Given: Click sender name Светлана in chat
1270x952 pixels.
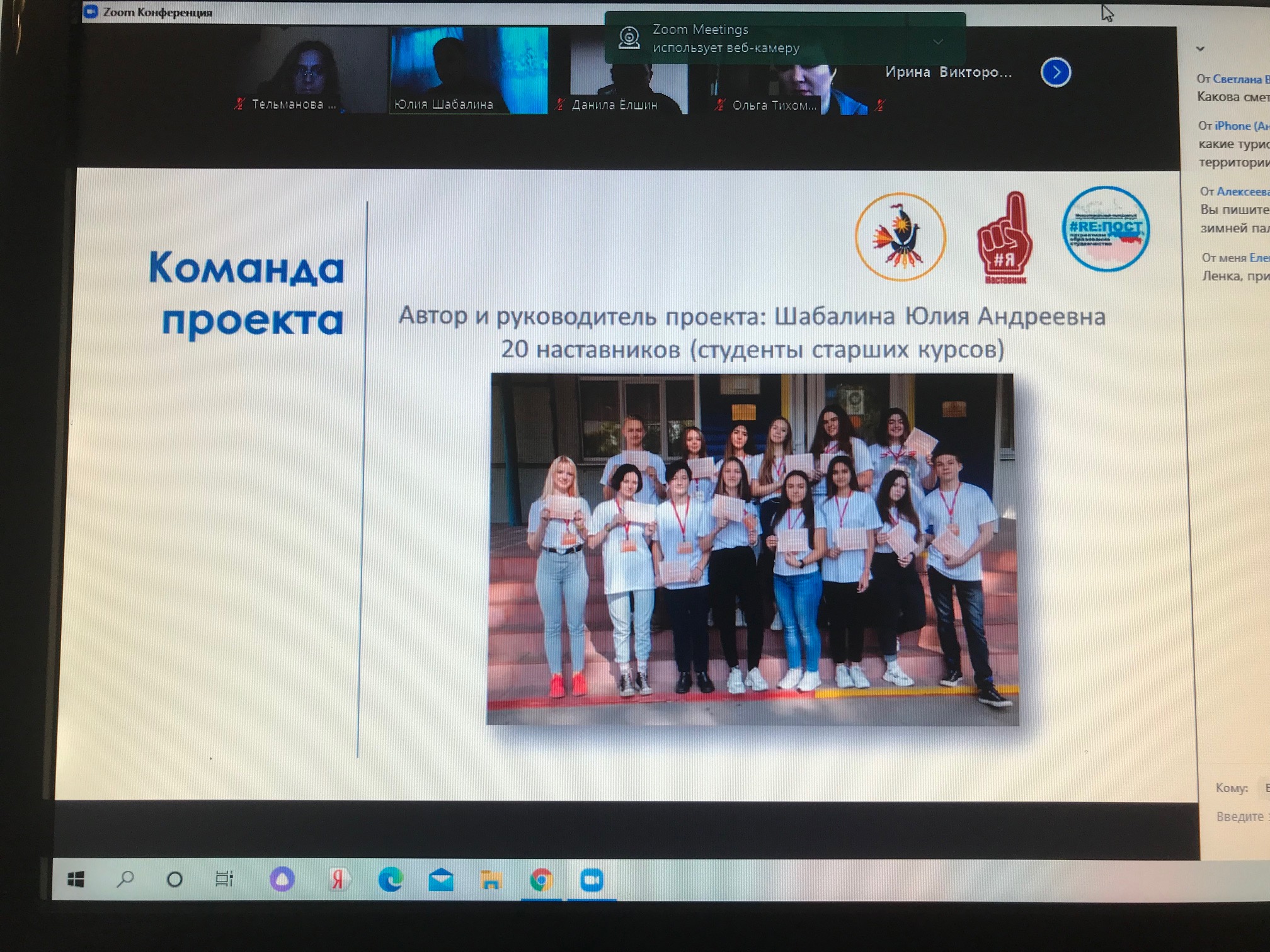Looking at the screenshot, I should (1241, 79).
